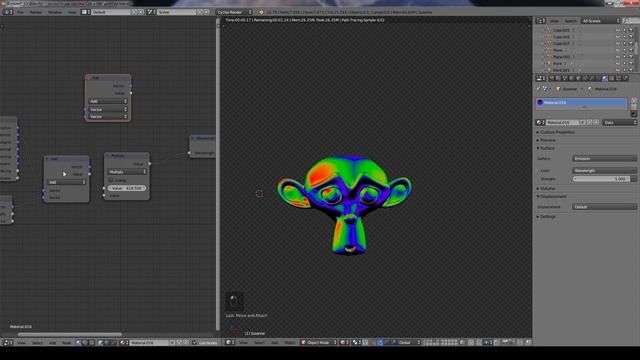Open the Cycles Render engine dropdown
Screen dimensions: 640x360
(x=234, y=12)
